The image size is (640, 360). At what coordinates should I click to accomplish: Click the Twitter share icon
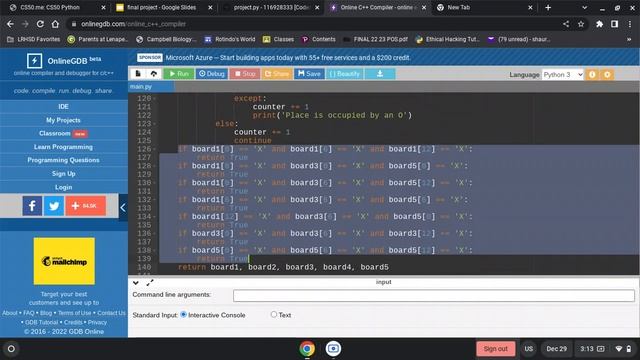[x=54, y=205]
